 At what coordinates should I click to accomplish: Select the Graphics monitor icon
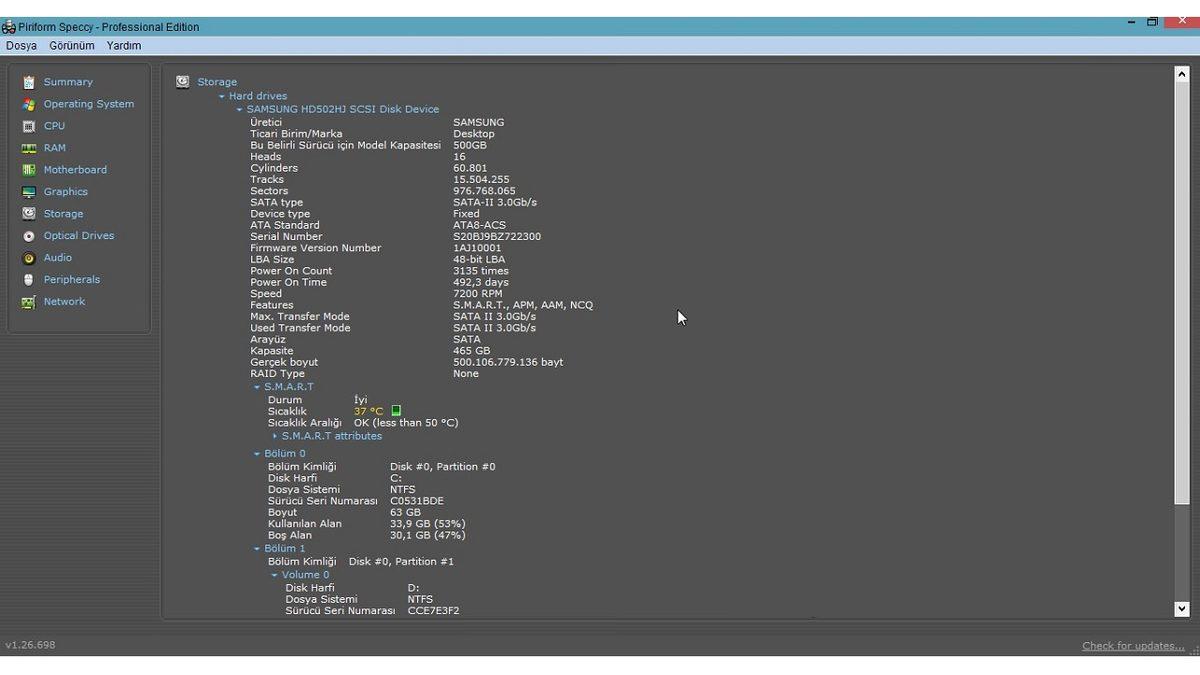pos(29,192)
